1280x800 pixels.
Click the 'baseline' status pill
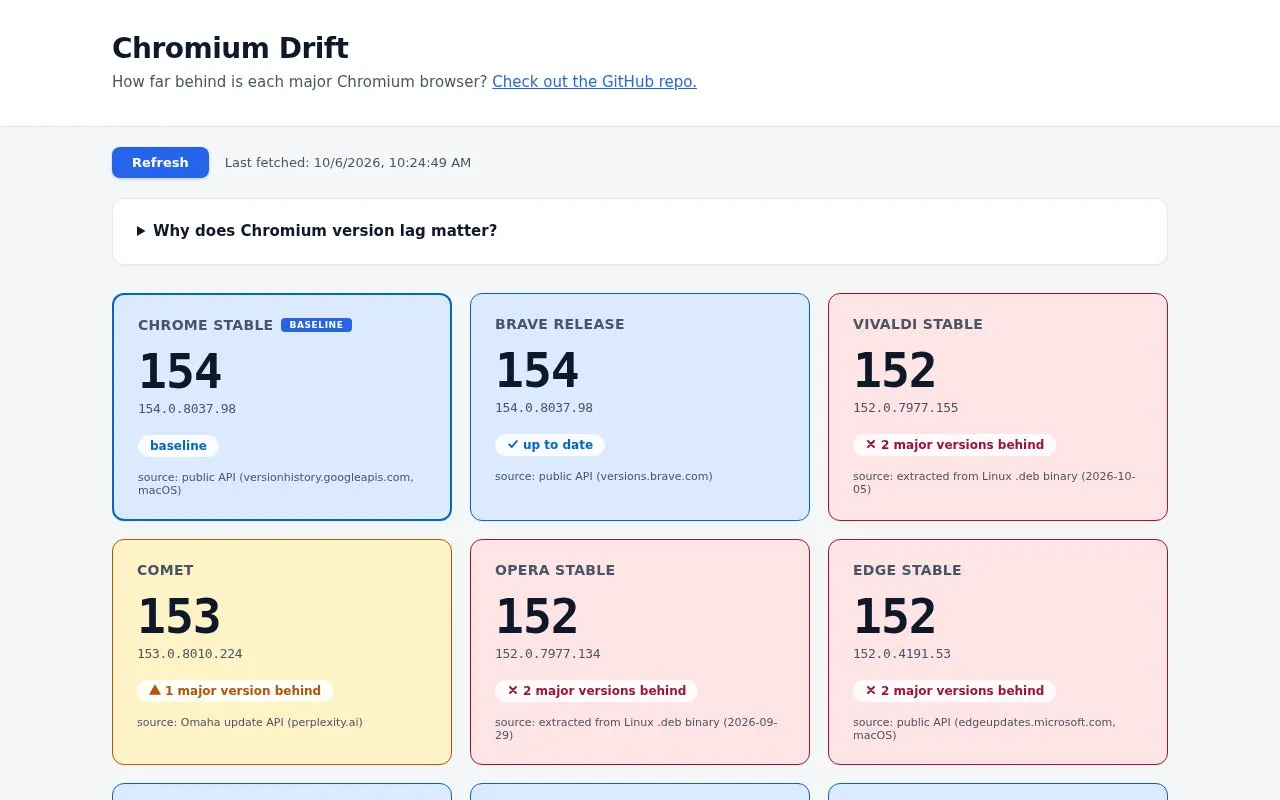(x=178, y=446)
